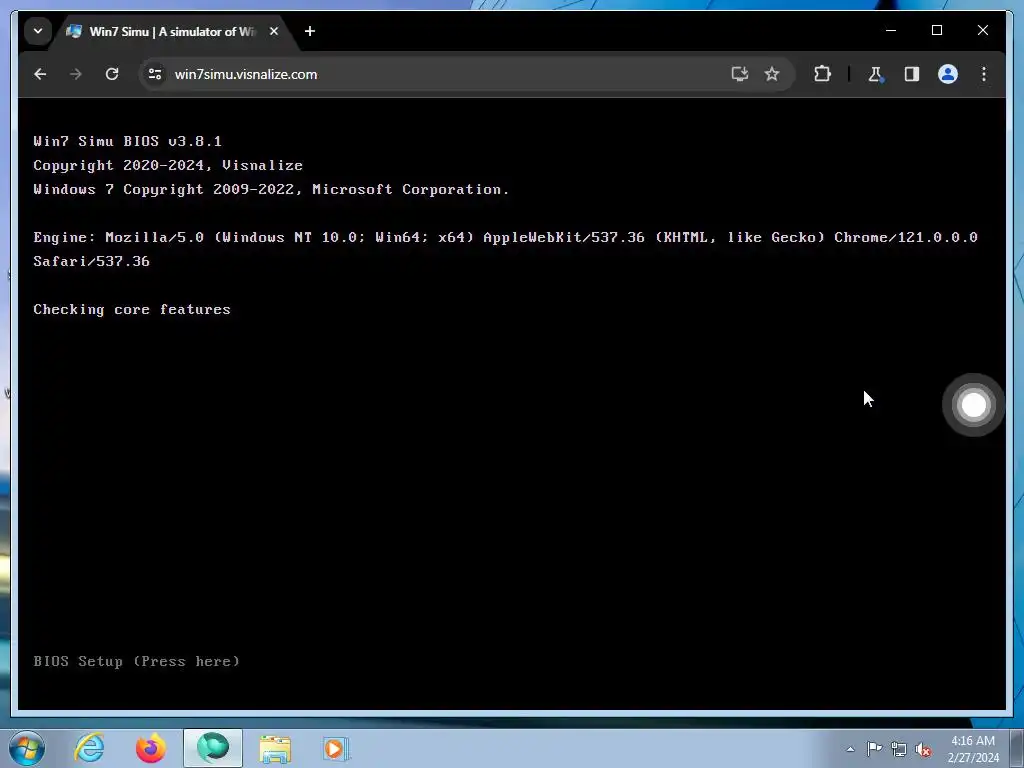Image resolution: width=1024 pixels, height=768 pixels.
Task: Reload the Win7 Simu page
Action: click(112, 74)
